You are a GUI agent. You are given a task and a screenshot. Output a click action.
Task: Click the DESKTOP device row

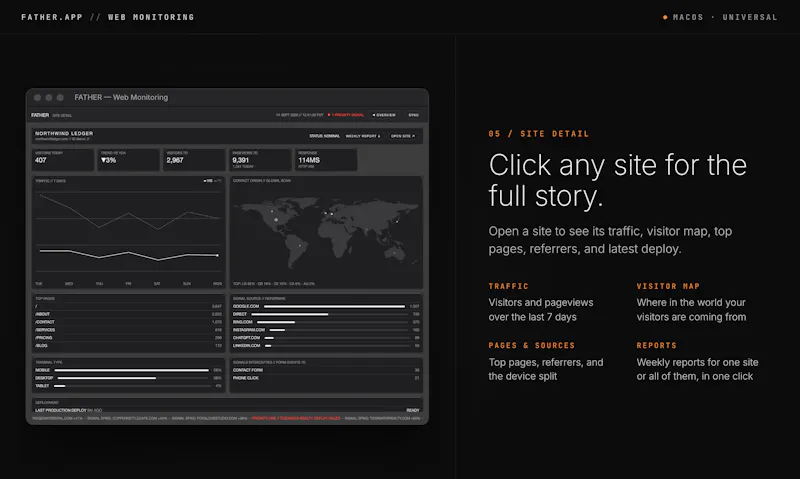[128, 378]
